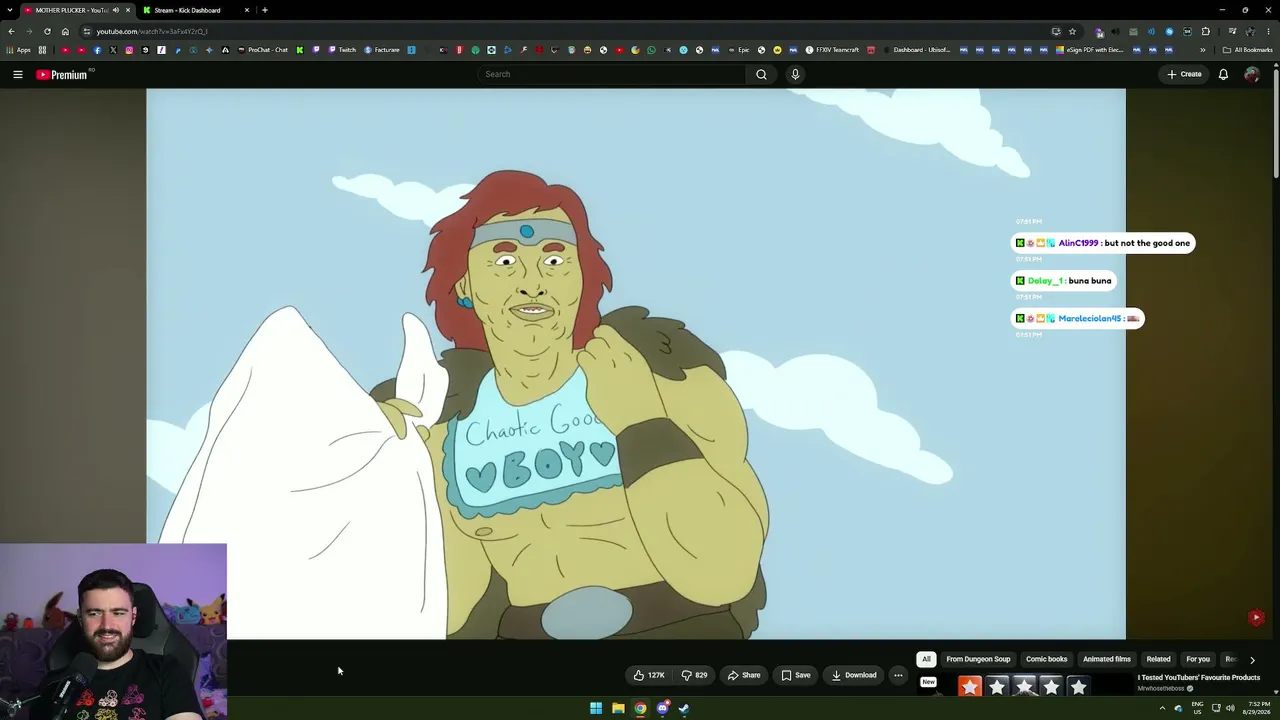Open 'I Tested YouTubers' Favourite Products' video

coord(1198,678)
